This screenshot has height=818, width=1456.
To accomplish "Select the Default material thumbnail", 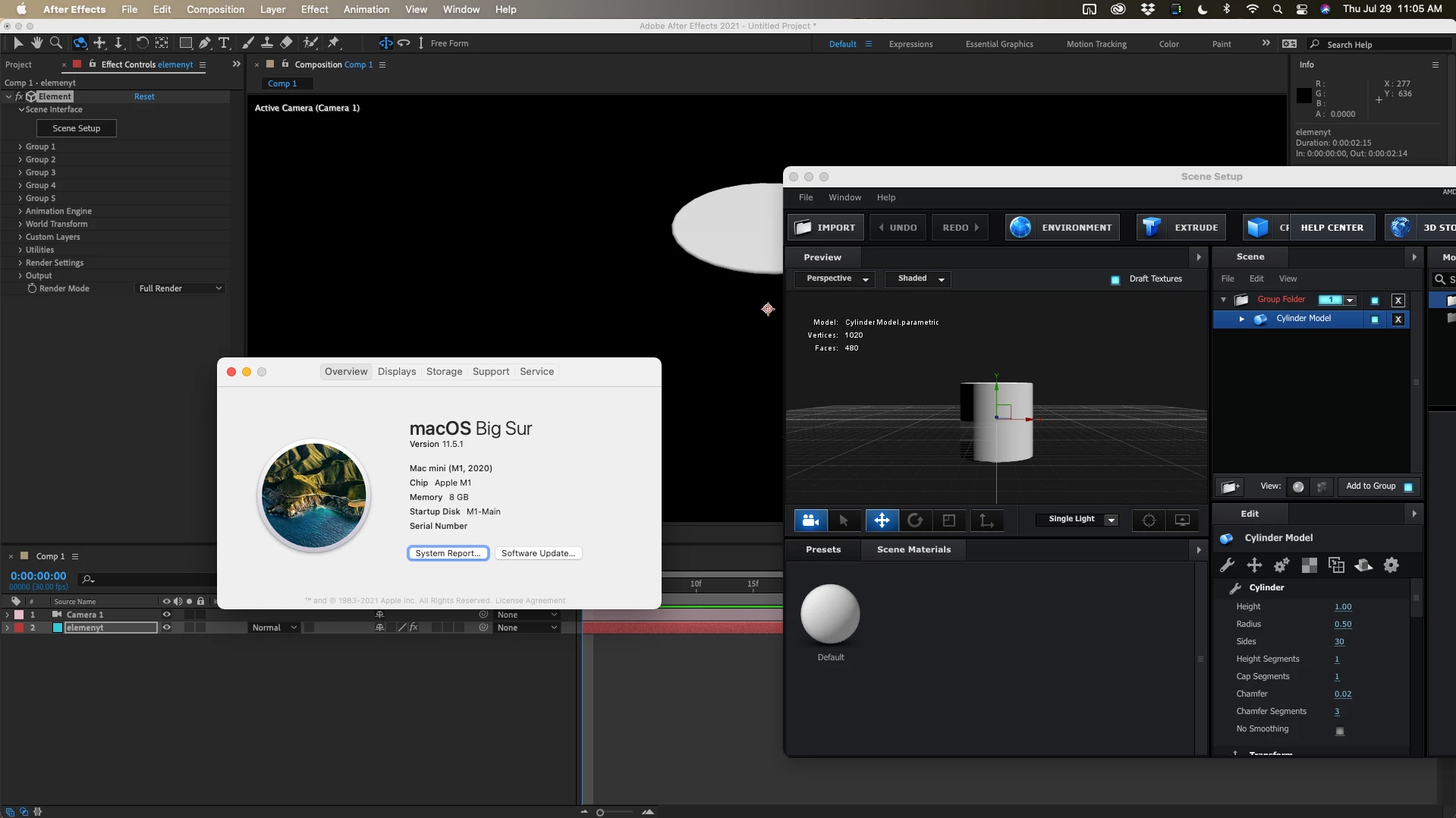I will click(830, 614).
